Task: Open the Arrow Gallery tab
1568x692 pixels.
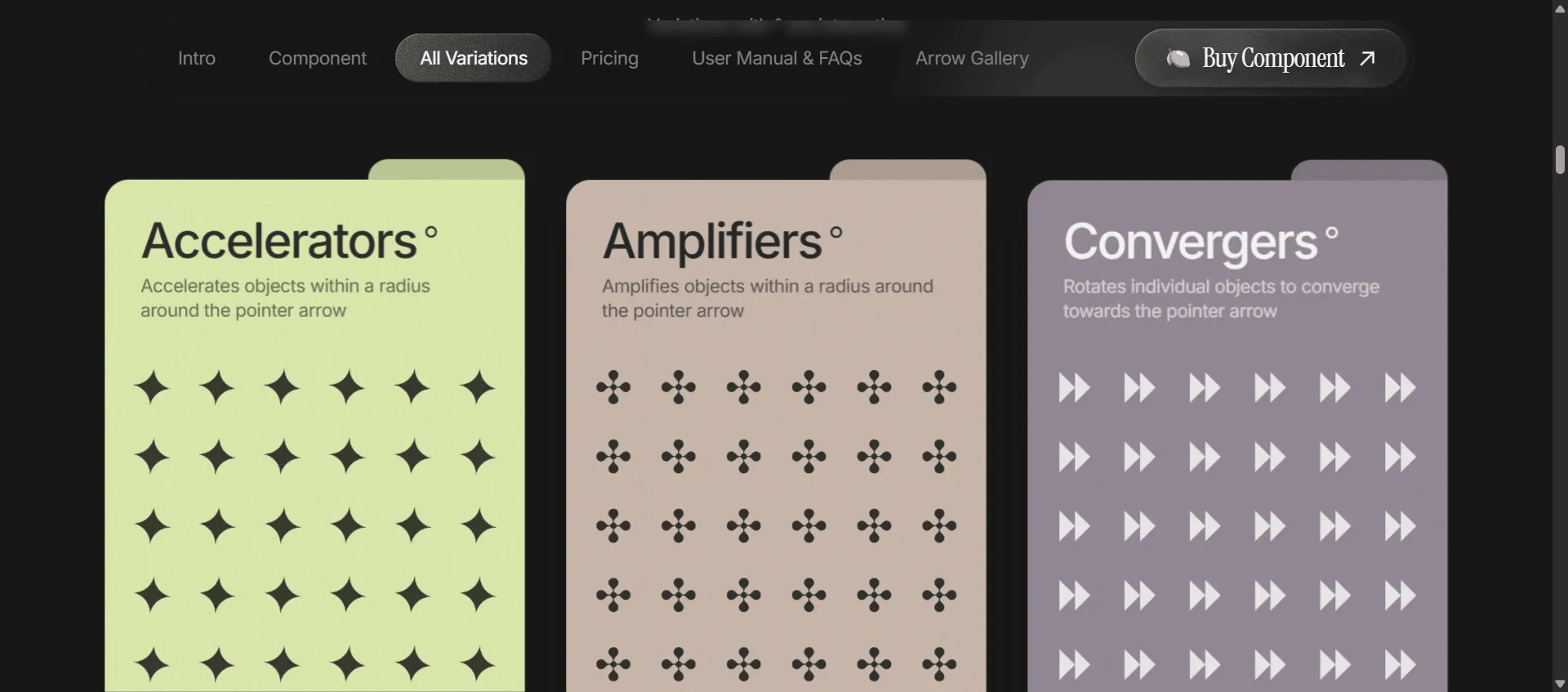Action: [972, 58]
